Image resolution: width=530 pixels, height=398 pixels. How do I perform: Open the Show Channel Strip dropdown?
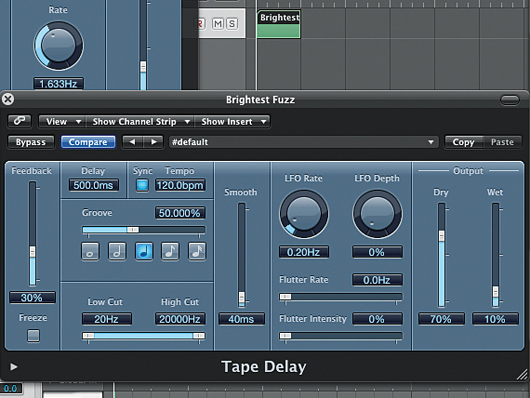coord(139,121)
